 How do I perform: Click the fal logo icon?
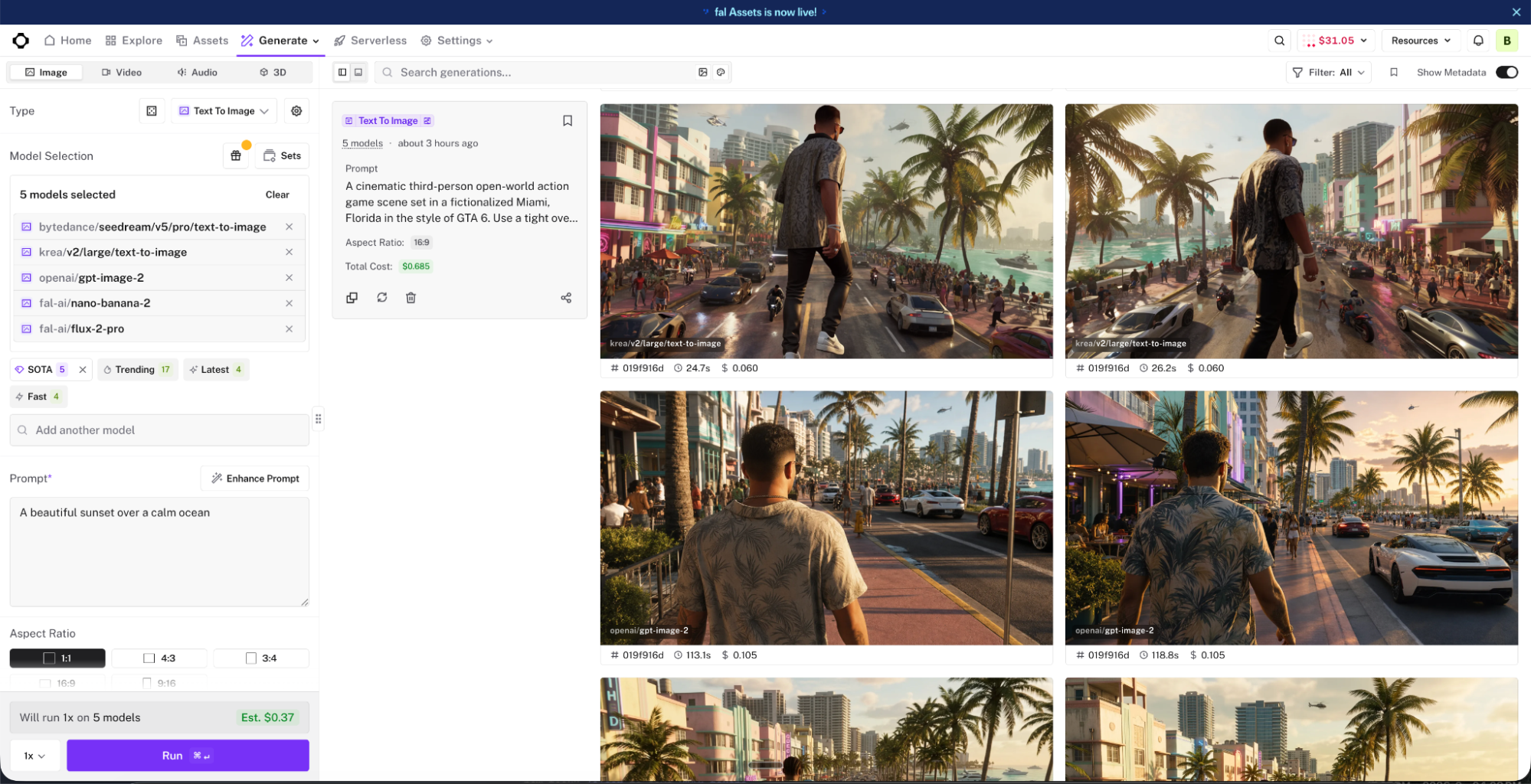click(21, 41)
